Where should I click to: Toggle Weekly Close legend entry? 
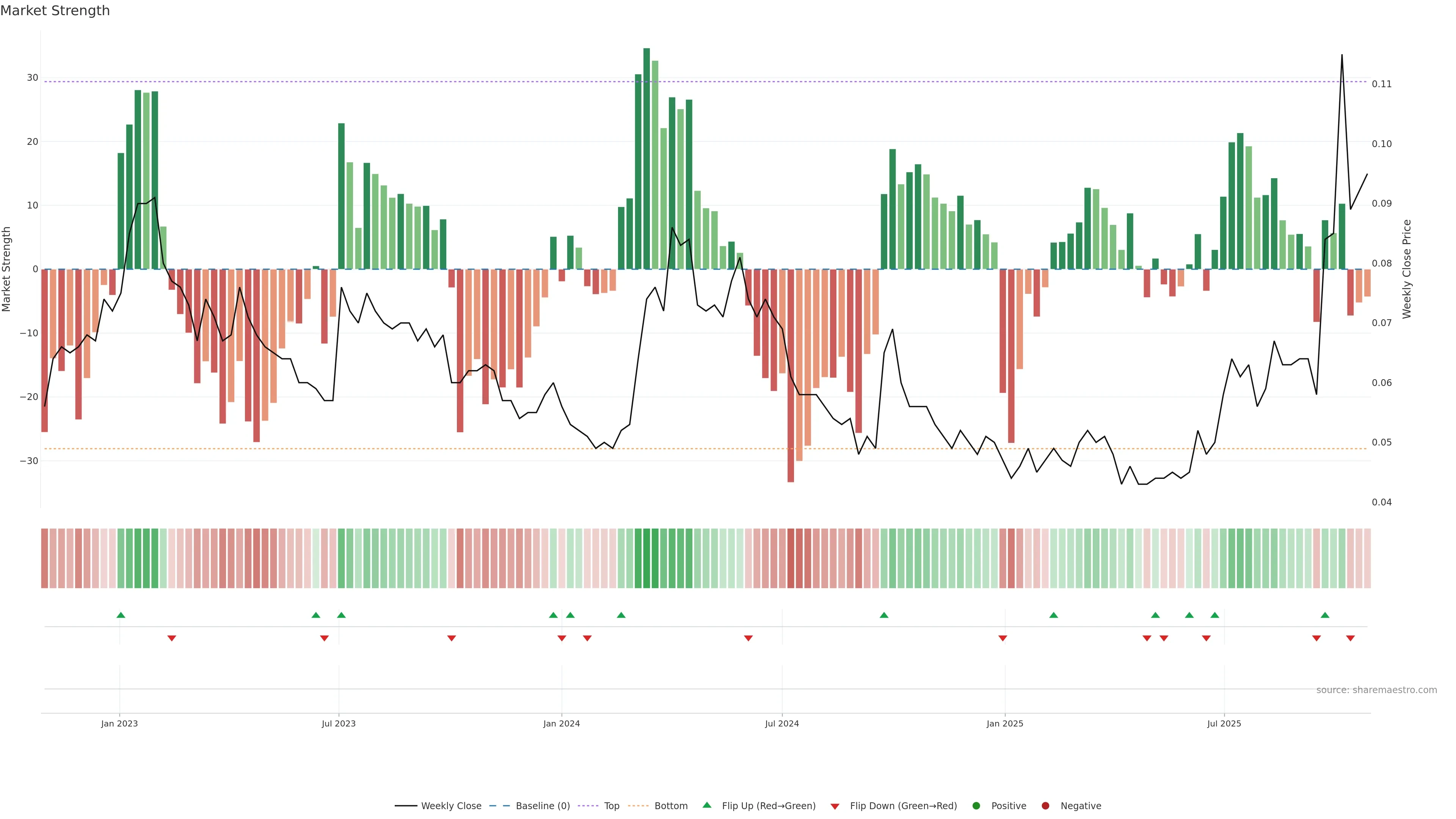(450, 805)
